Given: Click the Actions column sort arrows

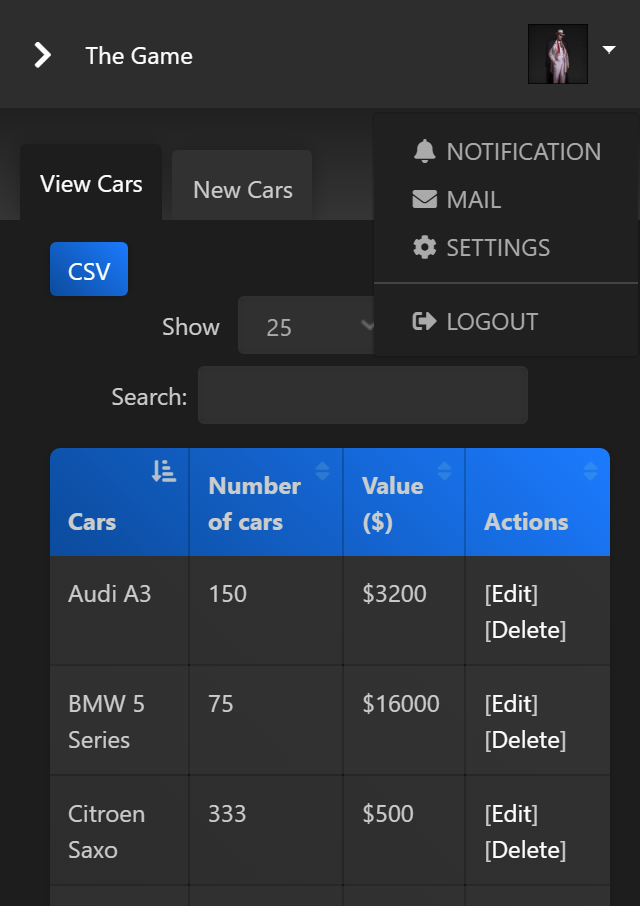Looking at the screenshot, I should click(590, 471).
